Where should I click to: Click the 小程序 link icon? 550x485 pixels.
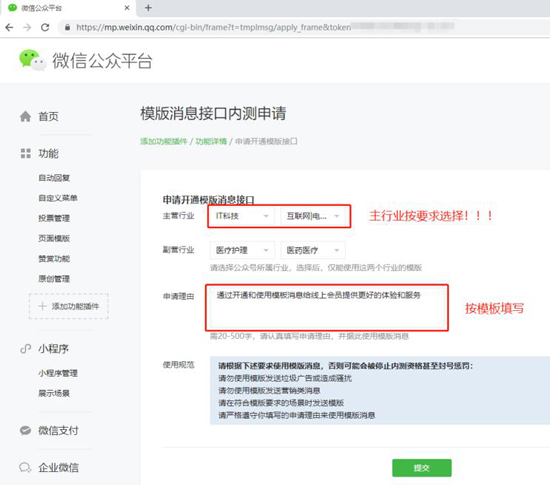pos(25,349)
